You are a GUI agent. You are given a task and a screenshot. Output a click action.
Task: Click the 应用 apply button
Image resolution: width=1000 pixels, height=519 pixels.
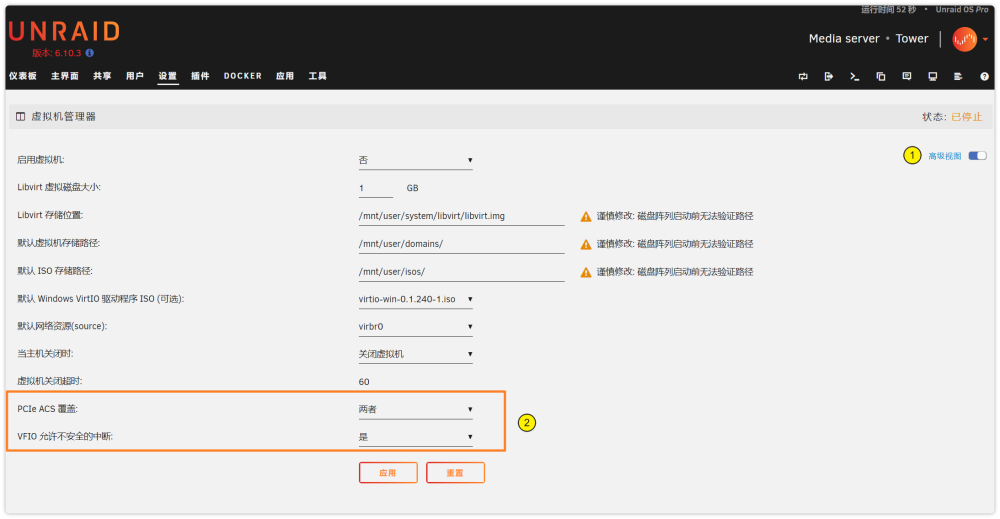388,473
